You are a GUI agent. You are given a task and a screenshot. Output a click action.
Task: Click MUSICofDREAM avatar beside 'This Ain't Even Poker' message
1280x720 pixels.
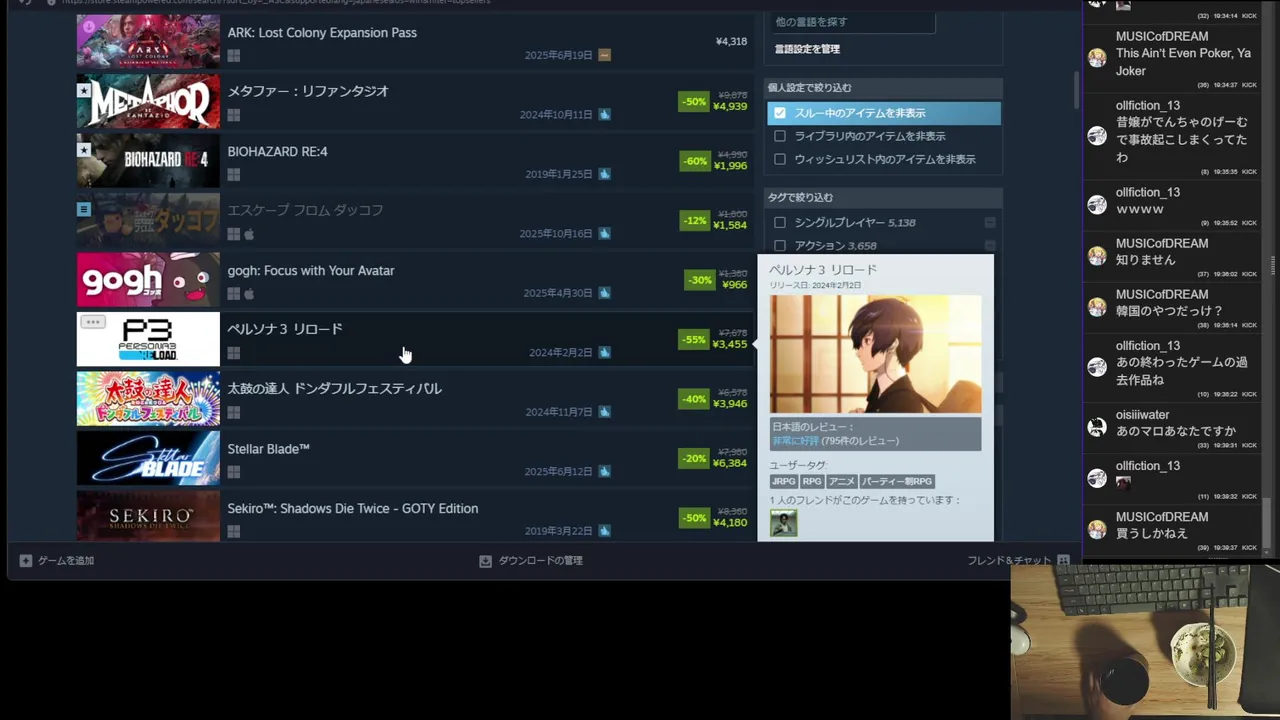[1097, 58]
